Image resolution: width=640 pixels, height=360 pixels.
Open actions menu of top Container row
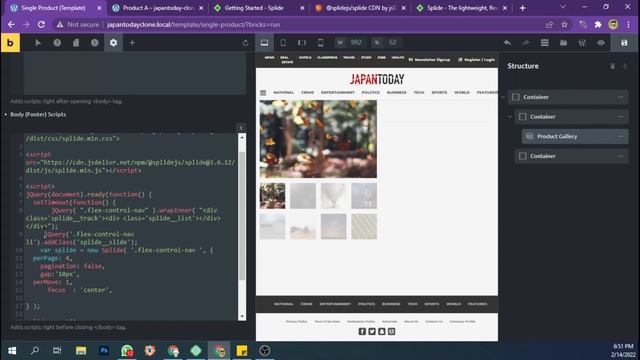[x=620, y=97]
